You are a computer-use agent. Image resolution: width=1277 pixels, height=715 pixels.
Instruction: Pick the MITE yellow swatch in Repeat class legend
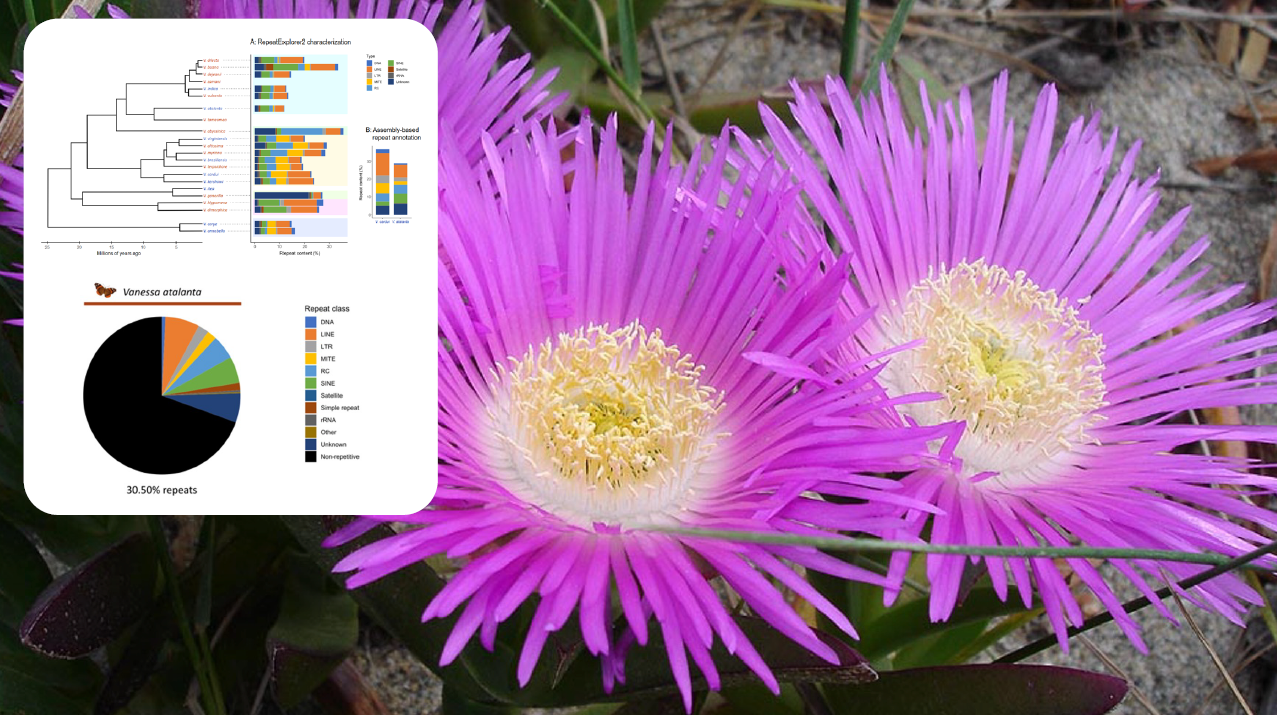(311, 359)
